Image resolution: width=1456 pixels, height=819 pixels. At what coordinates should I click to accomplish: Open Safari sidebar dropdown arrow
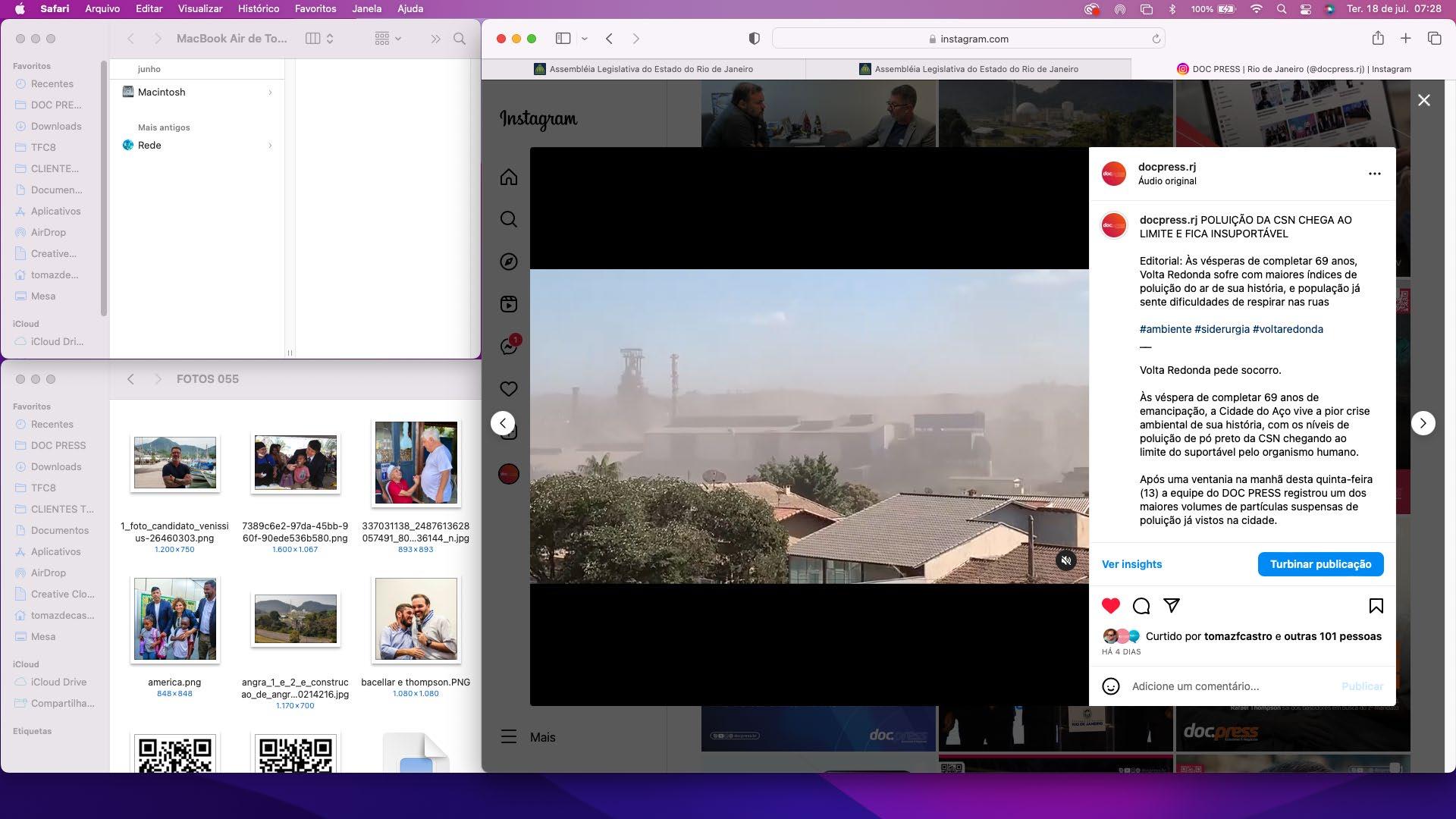coord(585,39)
